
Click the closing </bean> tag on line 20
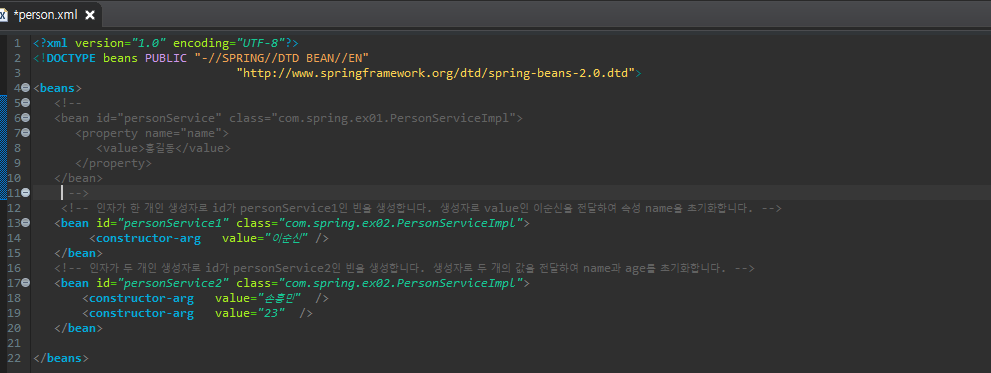click(78, 329)
